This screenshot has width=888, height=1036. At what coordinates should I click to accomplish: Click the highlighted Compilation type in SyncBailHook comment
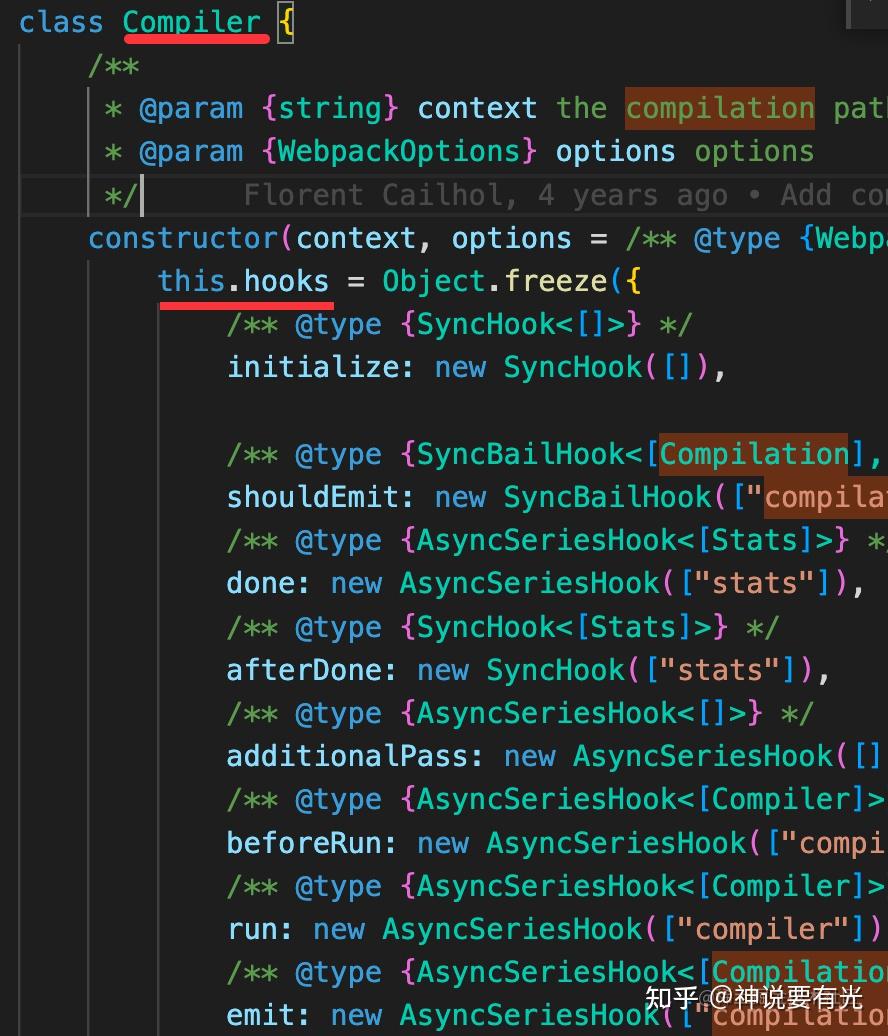click(754, 454)
